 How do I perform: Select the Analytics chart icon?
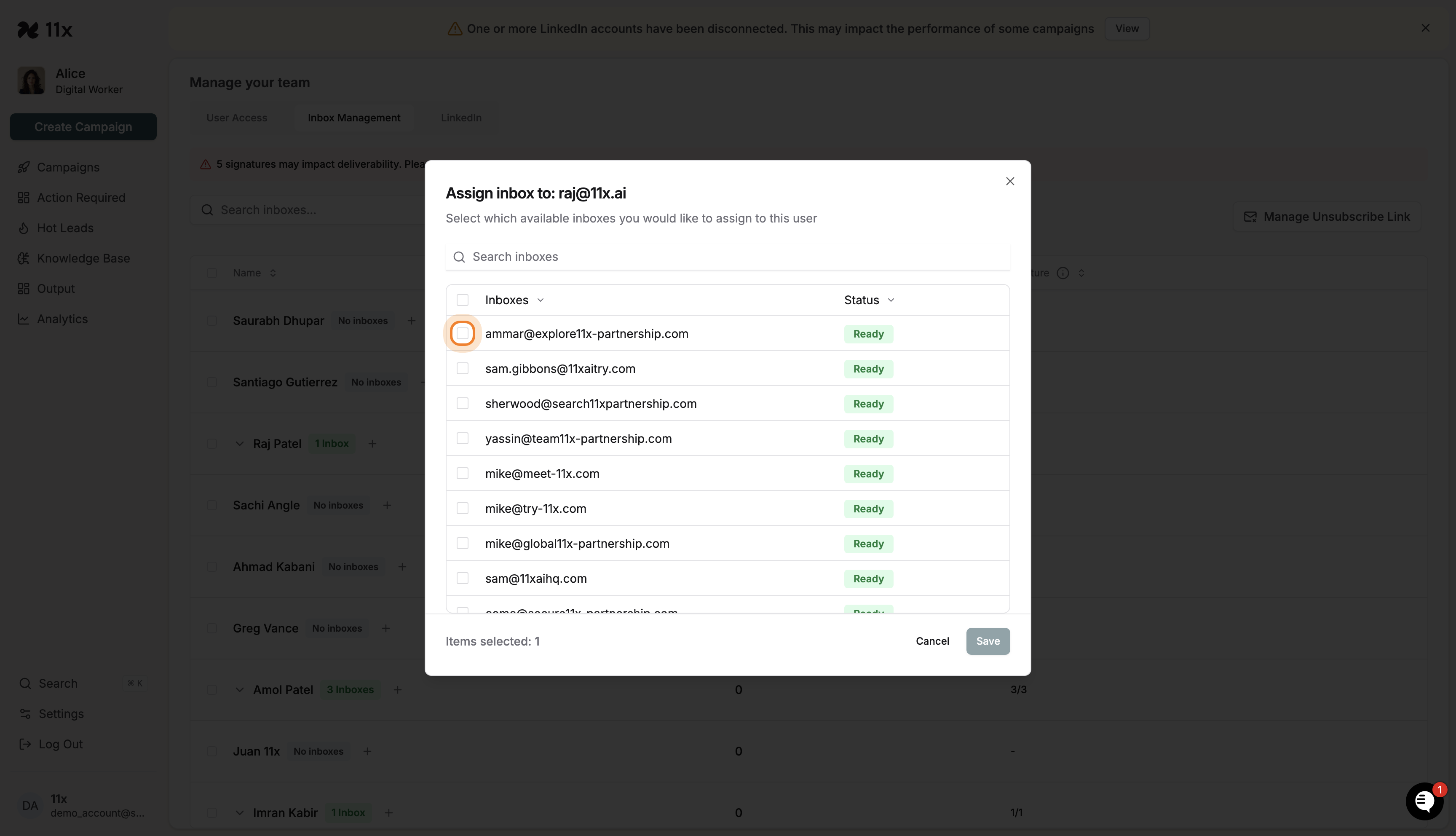point(24,319)
